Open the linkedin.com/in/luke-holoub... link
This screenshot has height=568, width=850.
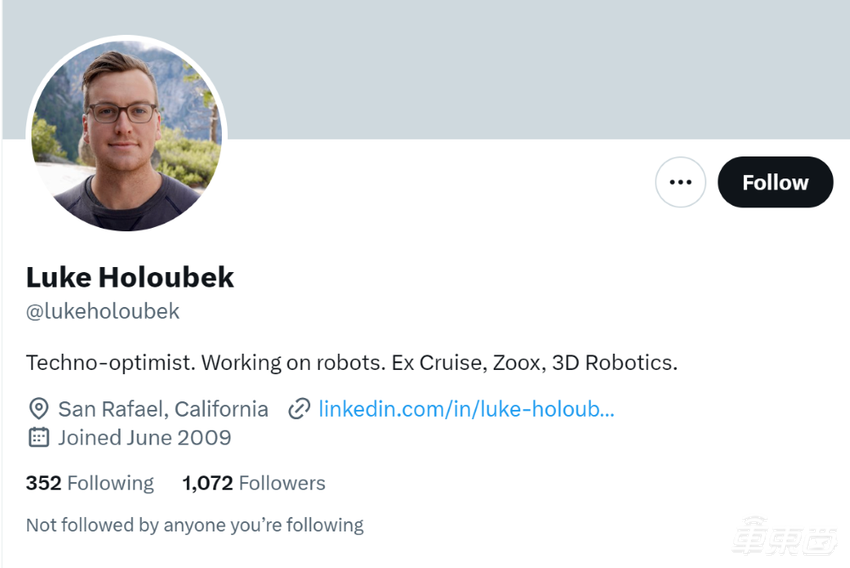tap(466, 409)
